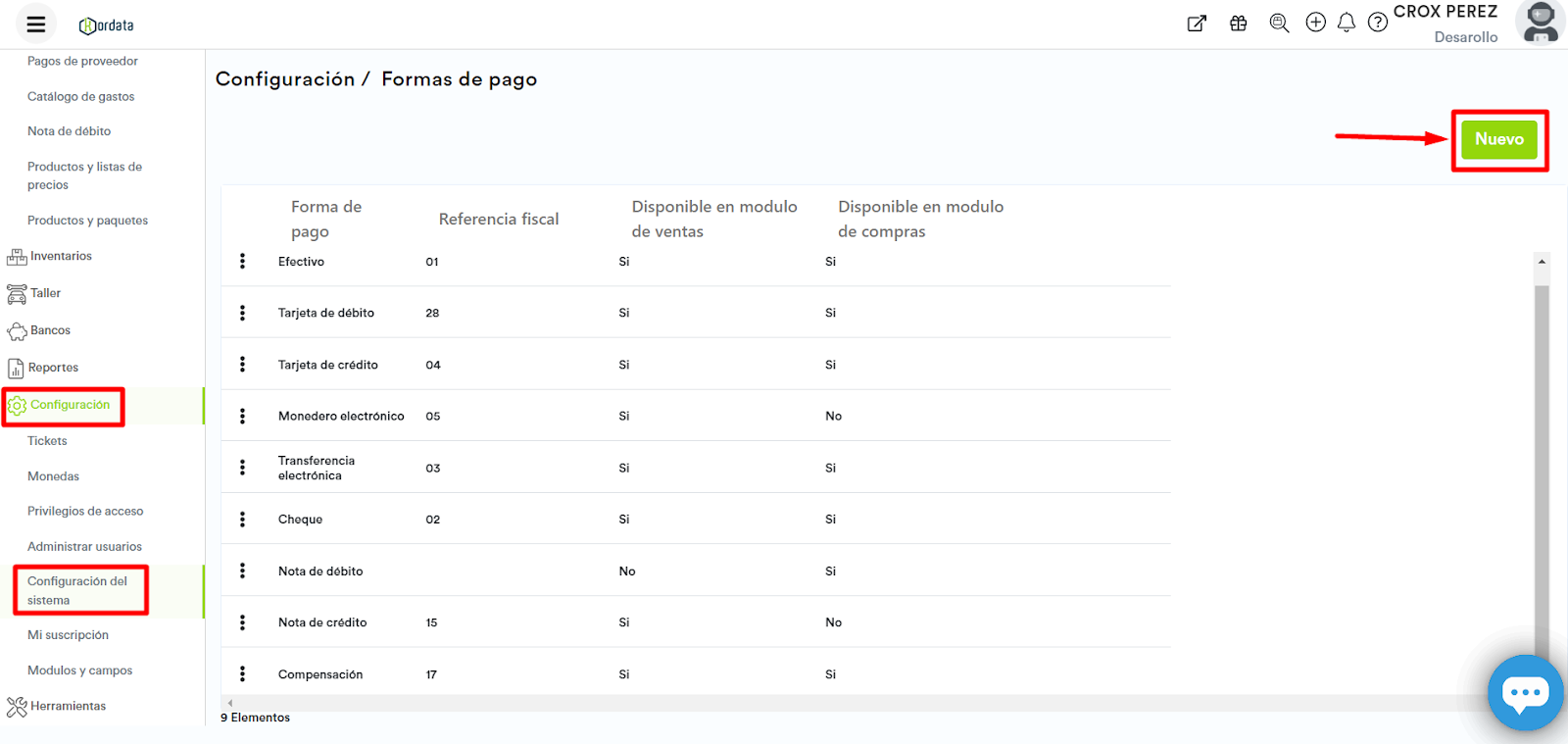Click the Configuración breadcrumb link
The image size is (1568, 744).
pyautogui.click(x=285, y=79)
